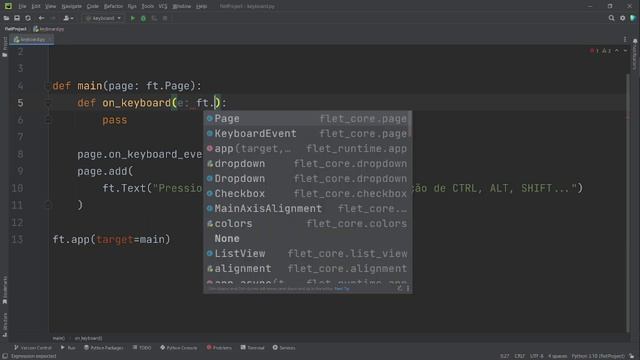The image size is (640, 360).
Task: Open the Window menu
Action: (x=182, y=6)
